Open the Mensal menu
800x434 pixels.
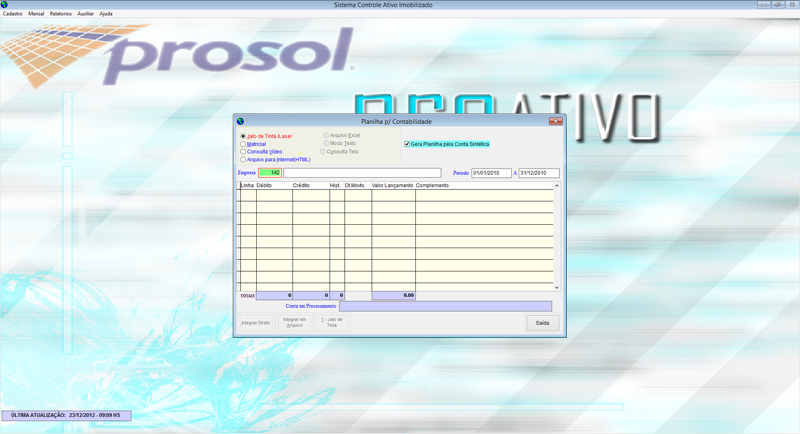tap(36, 14)
